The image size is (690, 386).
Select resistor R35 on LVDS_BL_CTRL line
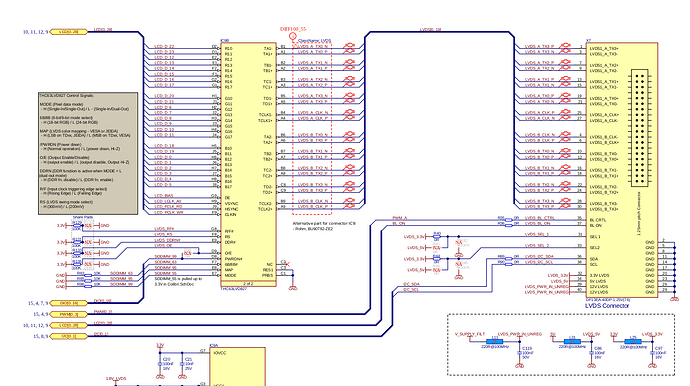click(x=508, y=220)
